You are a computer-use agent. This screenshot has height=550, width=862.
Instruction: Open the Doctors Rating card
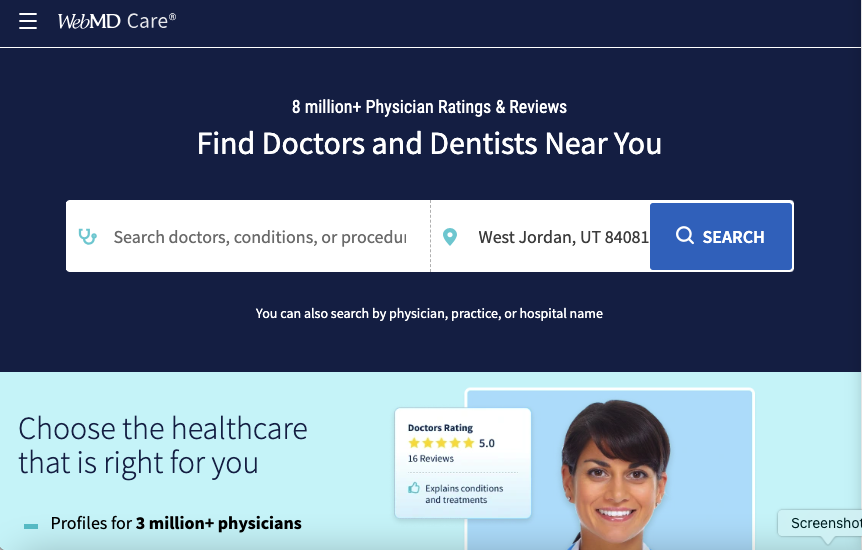tap(463, 463)
